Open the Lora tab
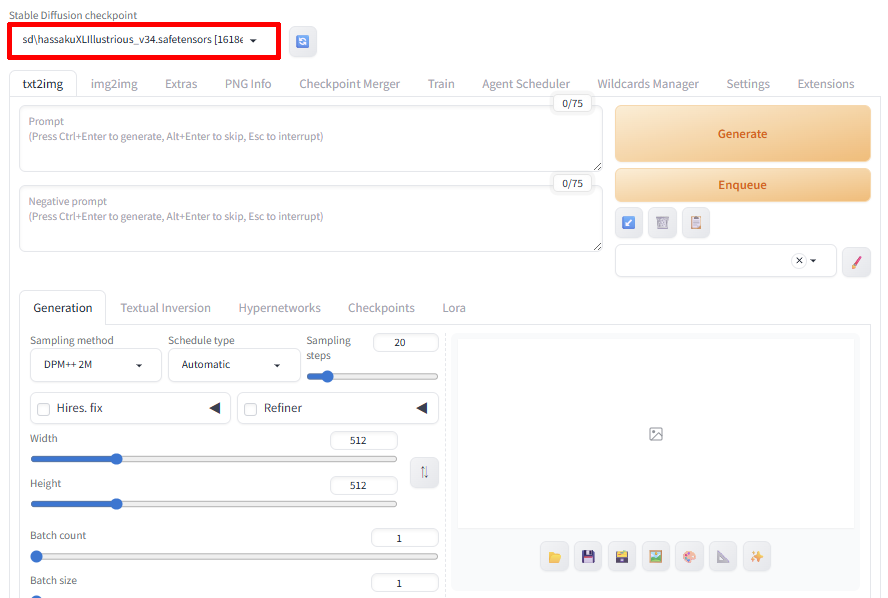888x598 pixels. (x=454, y=308)
